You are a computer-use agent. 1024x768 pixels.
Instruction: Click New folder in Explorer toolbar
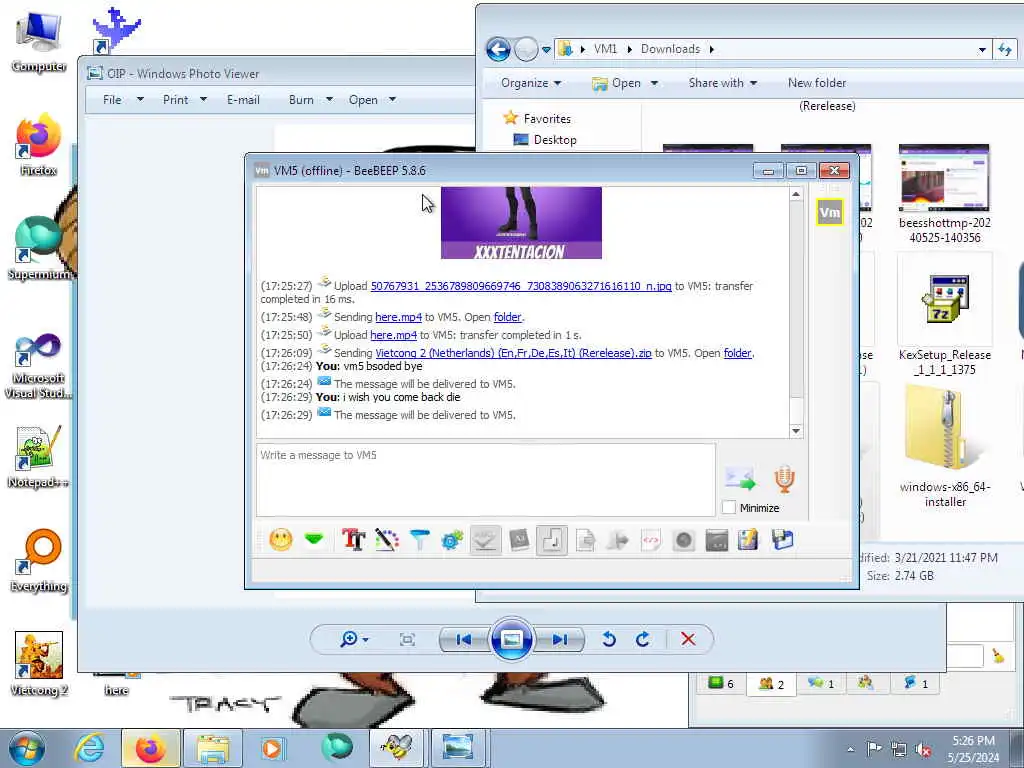tap(817, 83)
